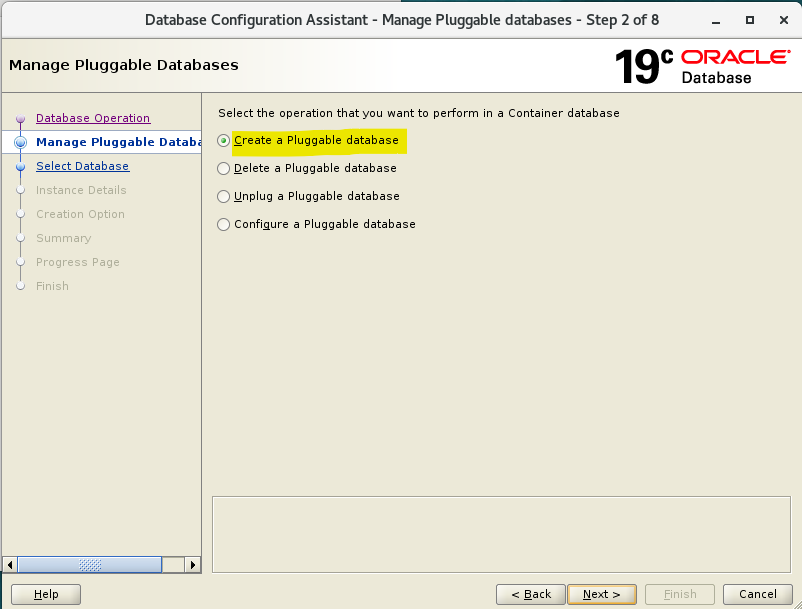
Task: Click the Finish step text in sidebar
Action: (x=52, y=286)
